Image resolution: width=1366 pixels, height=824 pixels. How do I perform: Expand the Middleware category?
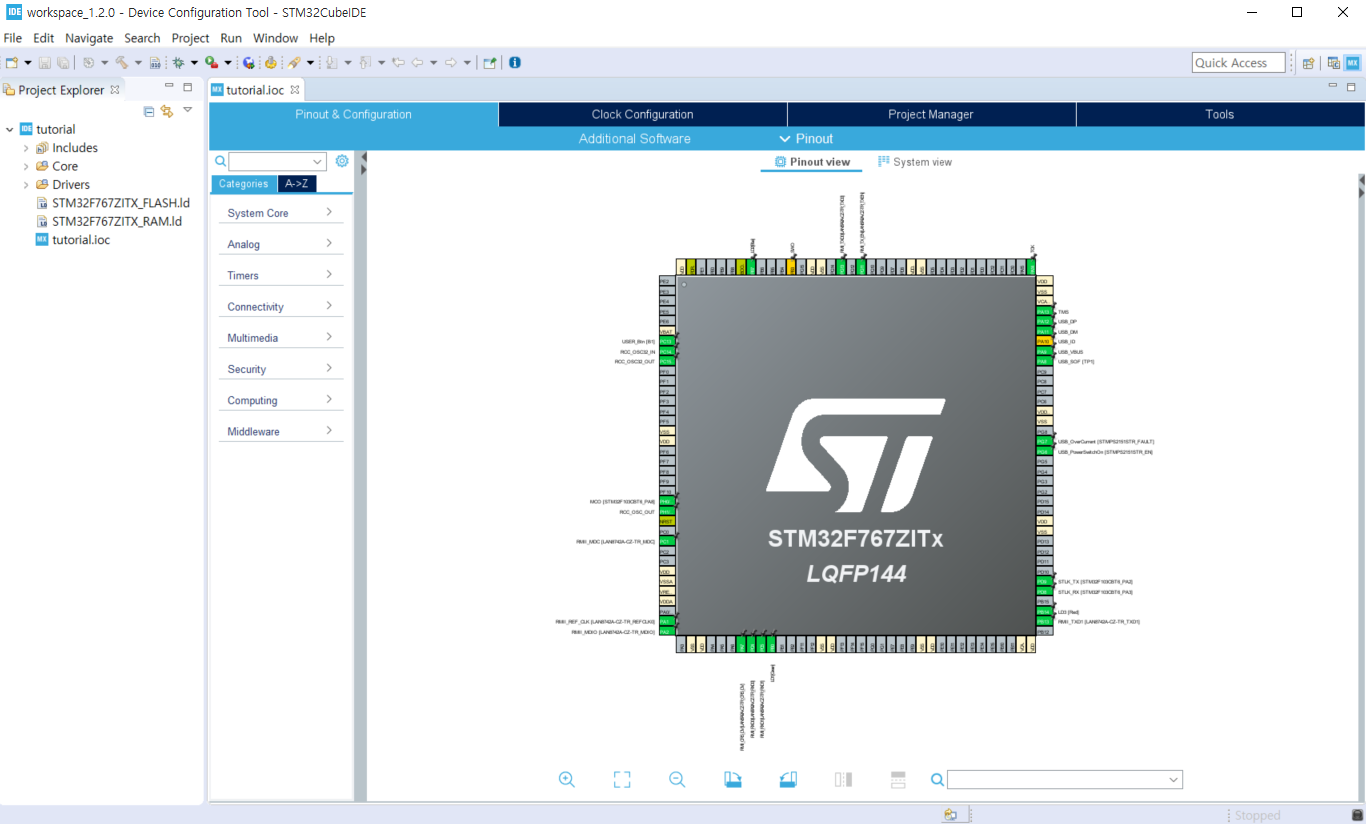click(281, 431)
